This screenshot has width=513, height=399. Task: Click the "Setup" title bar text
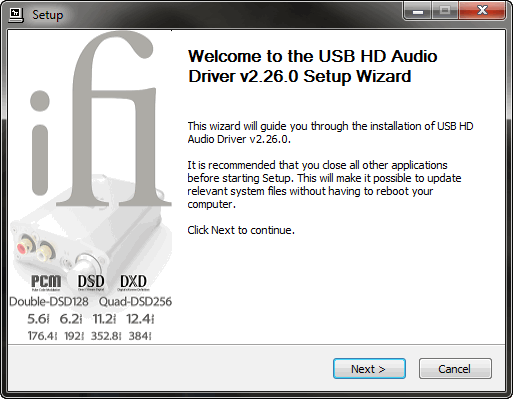click(48, 15)
